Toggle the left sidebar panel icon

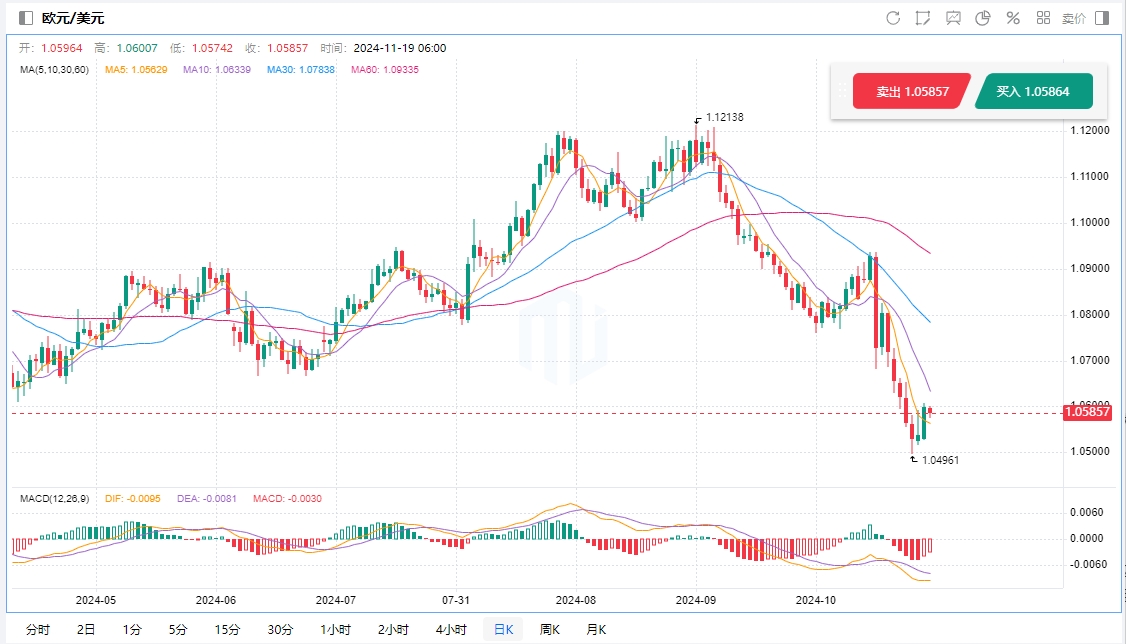point(26,18)
